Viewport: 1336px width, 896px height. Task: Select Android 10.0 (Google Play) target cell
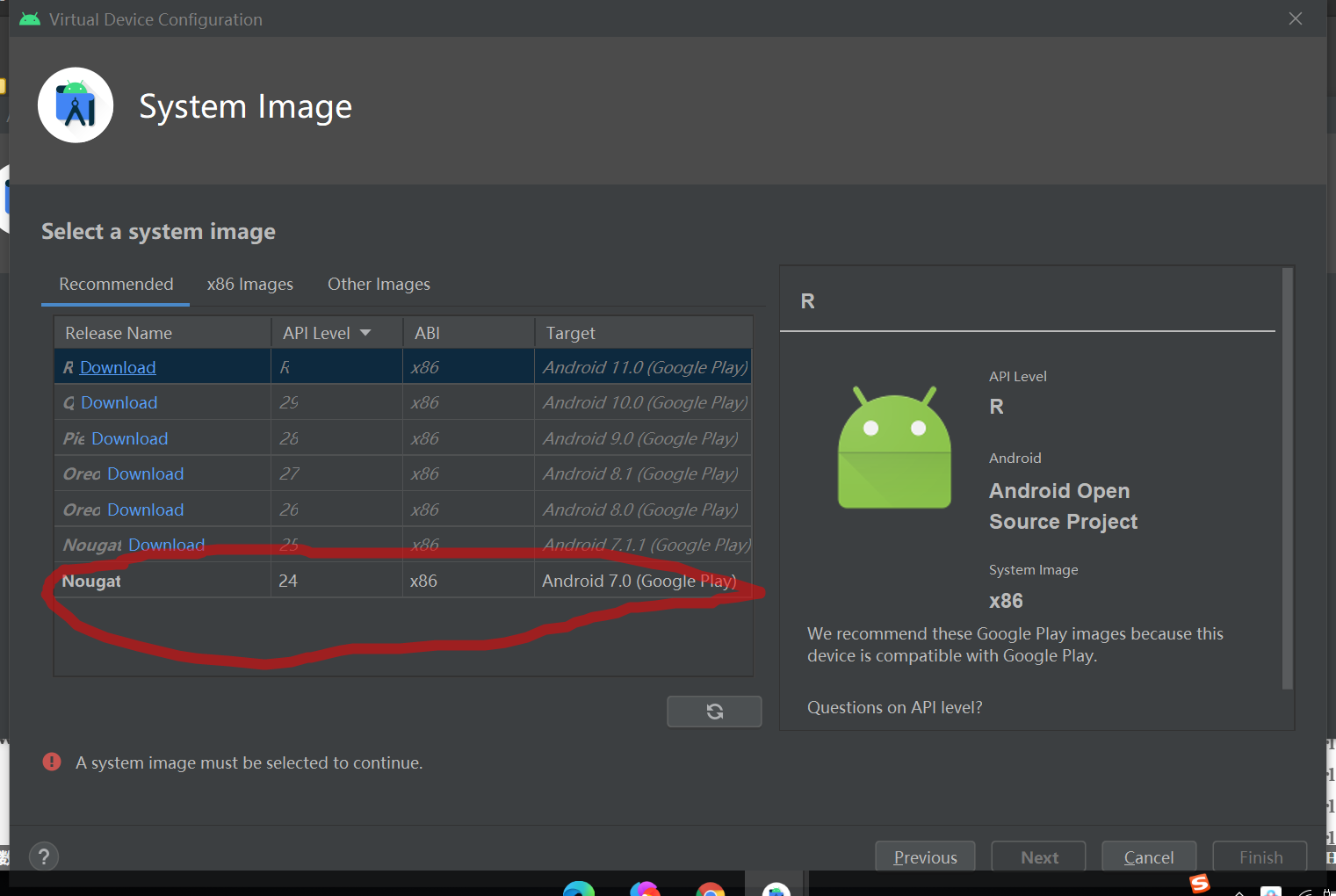(645, 402)
